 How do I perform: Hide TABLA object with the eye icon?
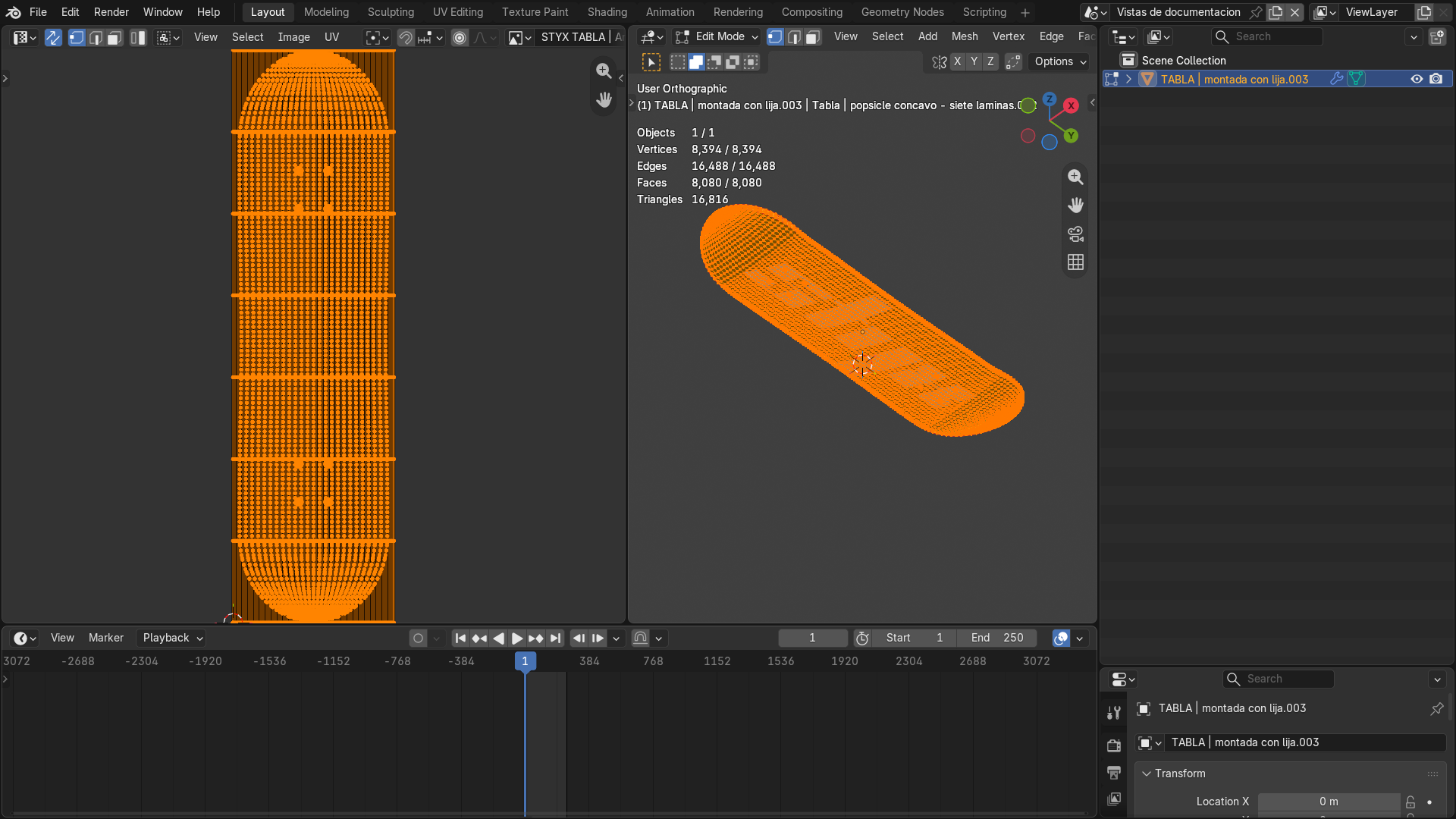1417,79
